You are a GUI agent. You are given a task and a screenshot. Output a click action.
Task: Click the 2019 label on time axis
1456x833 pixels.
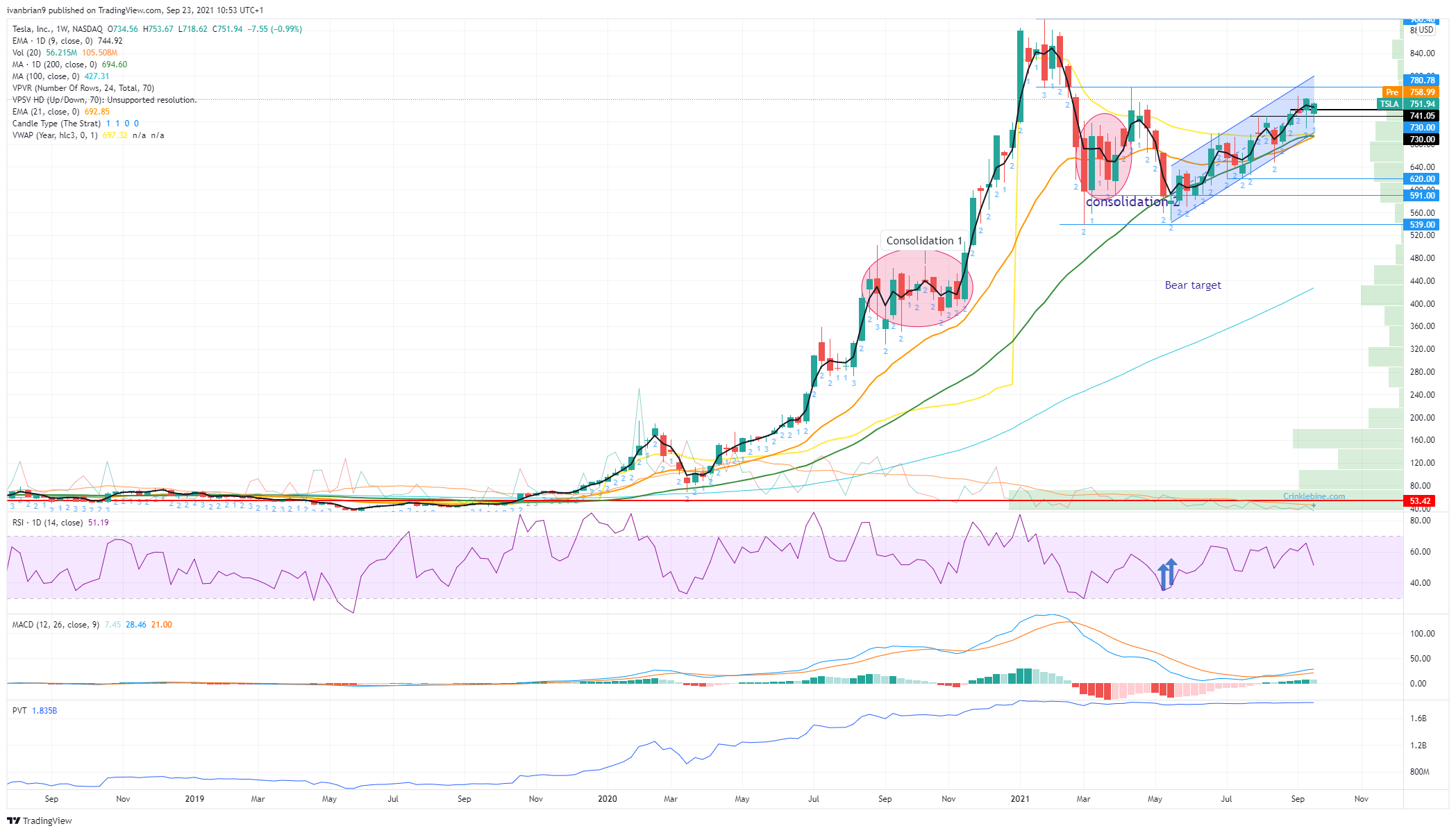click(x=194, y=799)
